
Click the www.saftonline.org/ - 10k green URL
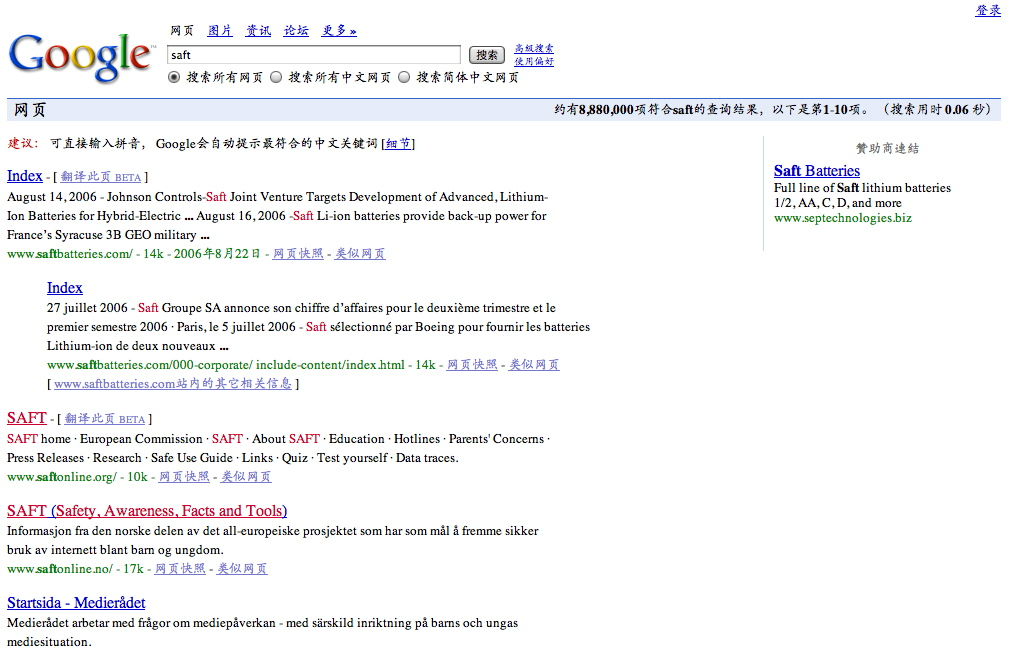coord(77,477)
